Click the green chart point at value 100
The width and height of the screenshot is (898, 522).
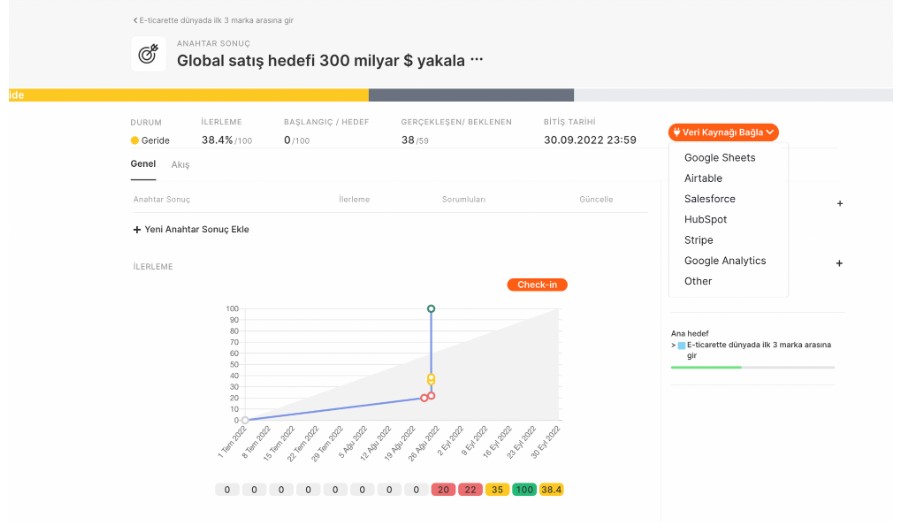[431, 309]
